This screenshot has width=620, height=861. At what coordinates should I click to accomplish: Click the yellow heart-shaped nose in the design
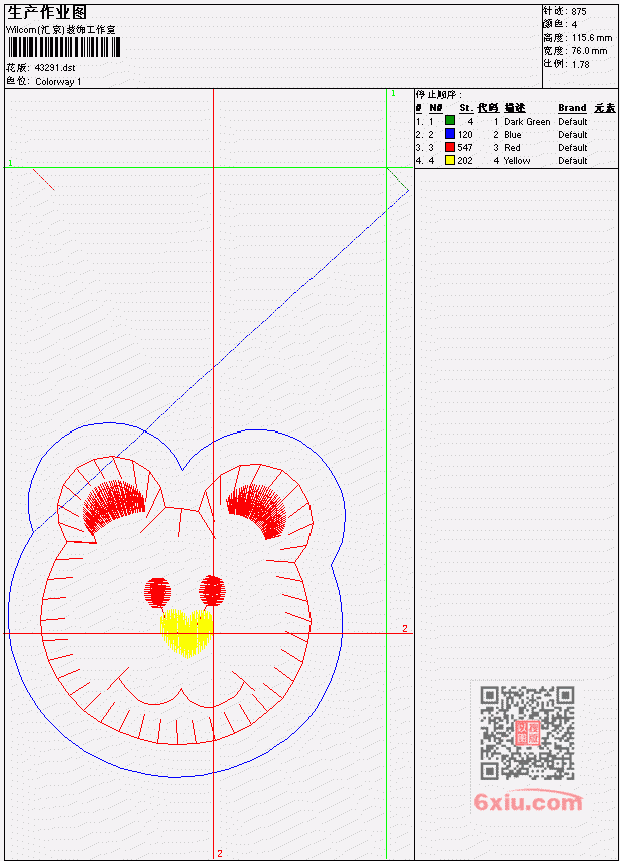point(186,633)
